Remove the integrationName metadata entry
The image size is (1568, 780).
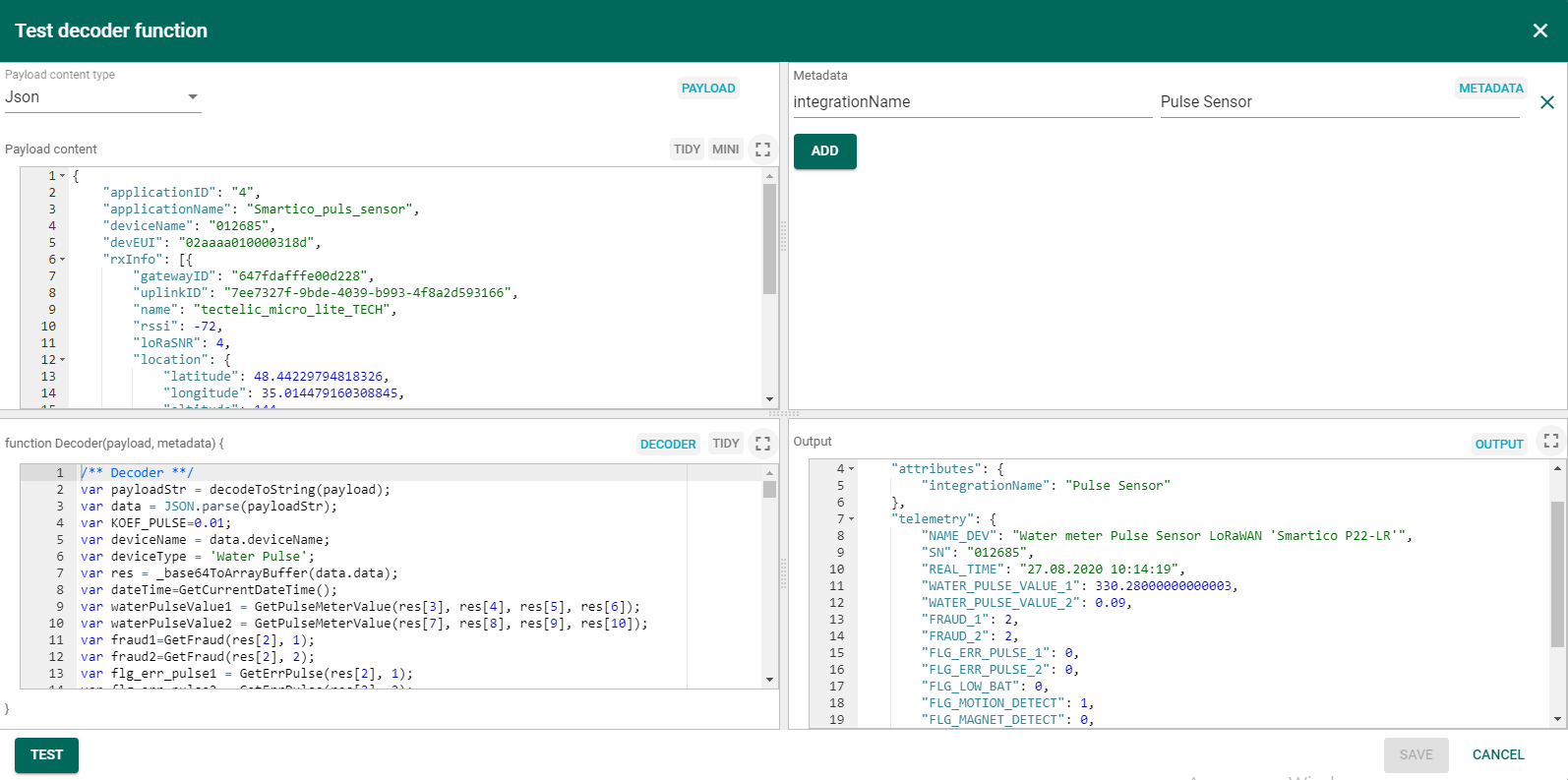click(1546, 102)
